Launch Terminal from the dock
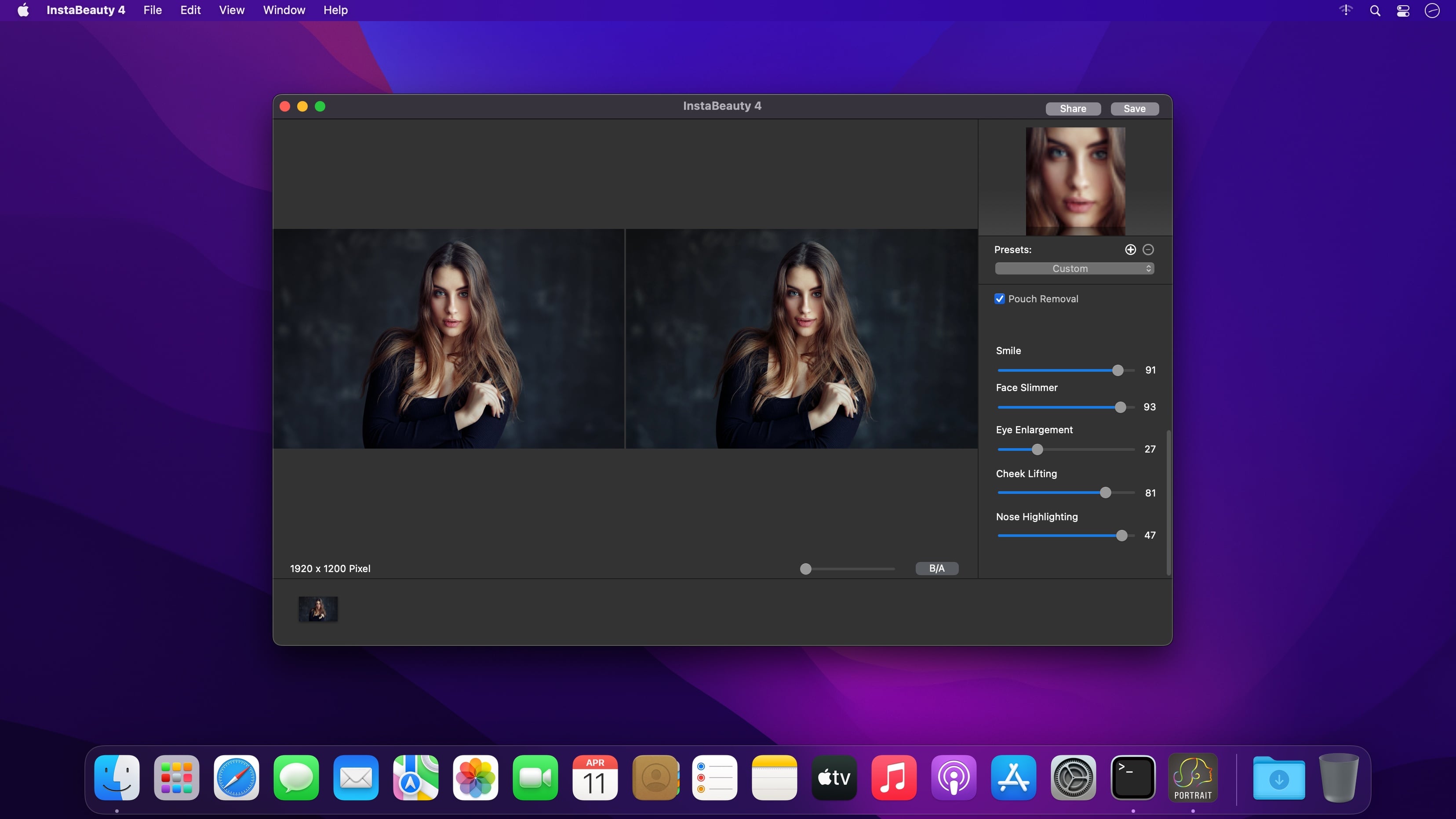This screenshot has width=1456, height=819. point(1133,778)
